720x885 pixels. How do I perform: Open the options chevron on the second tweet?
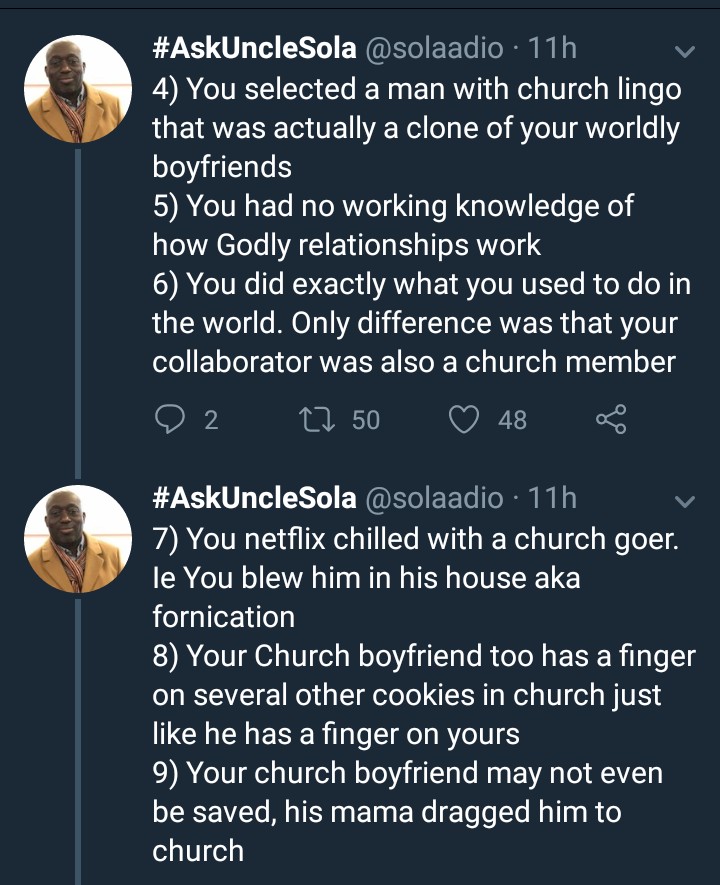pos(685,498)
